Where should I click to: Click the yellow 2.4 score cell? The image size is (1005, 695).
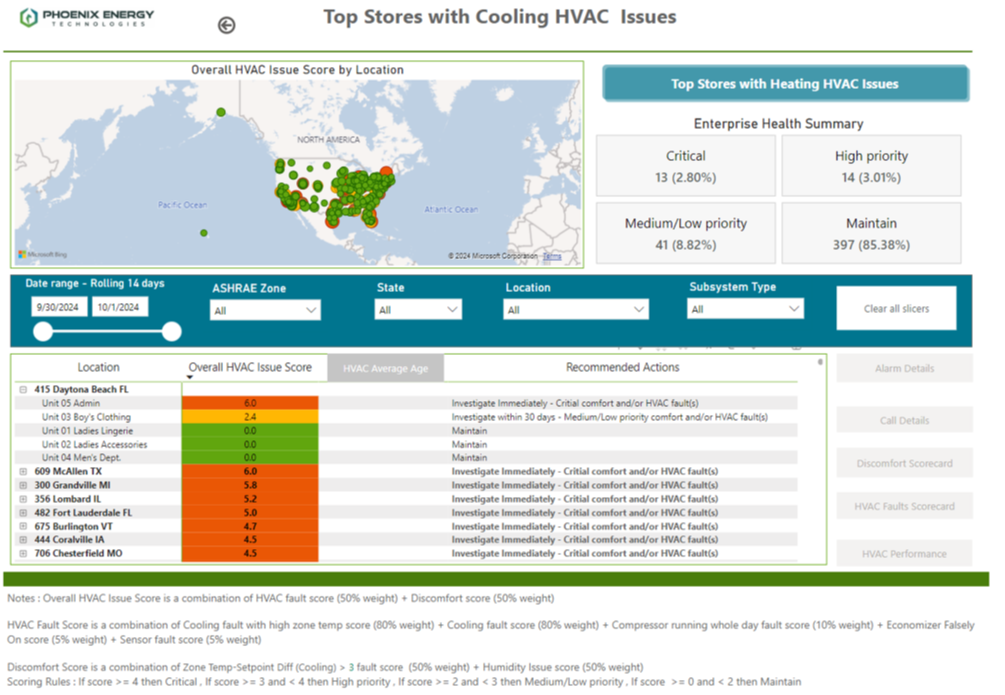pos(250,417)
